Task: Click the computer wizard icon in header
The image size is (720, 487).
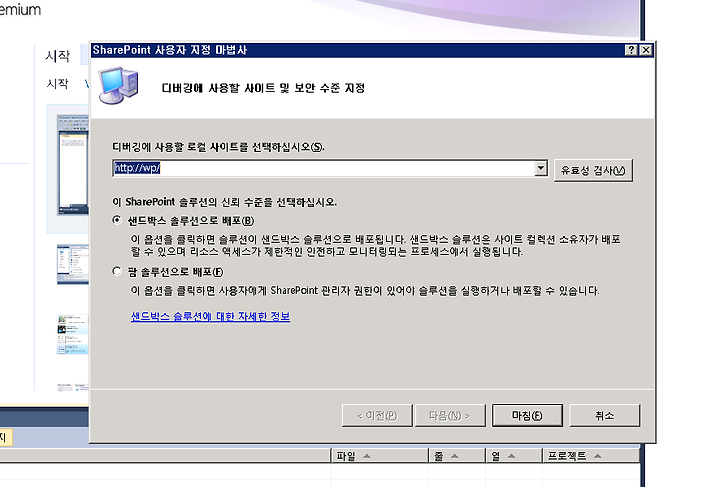Action: tap(118, 86)
